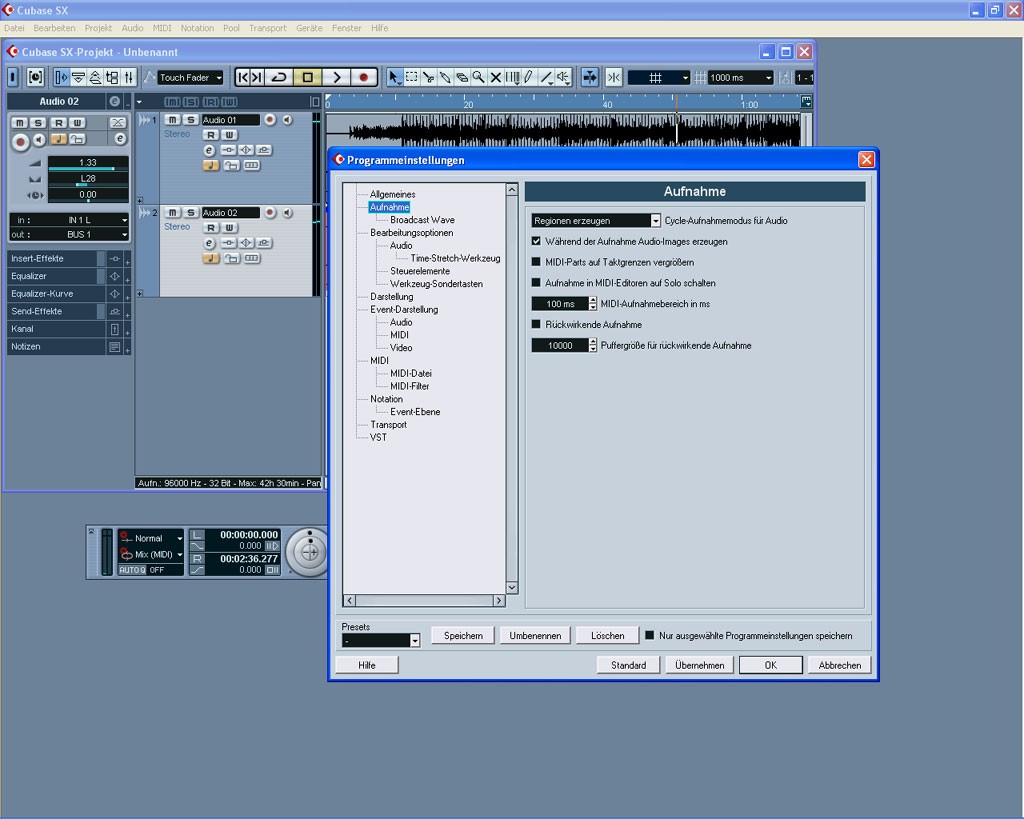The height and width of the screenshot is (819, 1024).
Task: Enable Inspector record button for Audio 02
Action: click(20, 141)
